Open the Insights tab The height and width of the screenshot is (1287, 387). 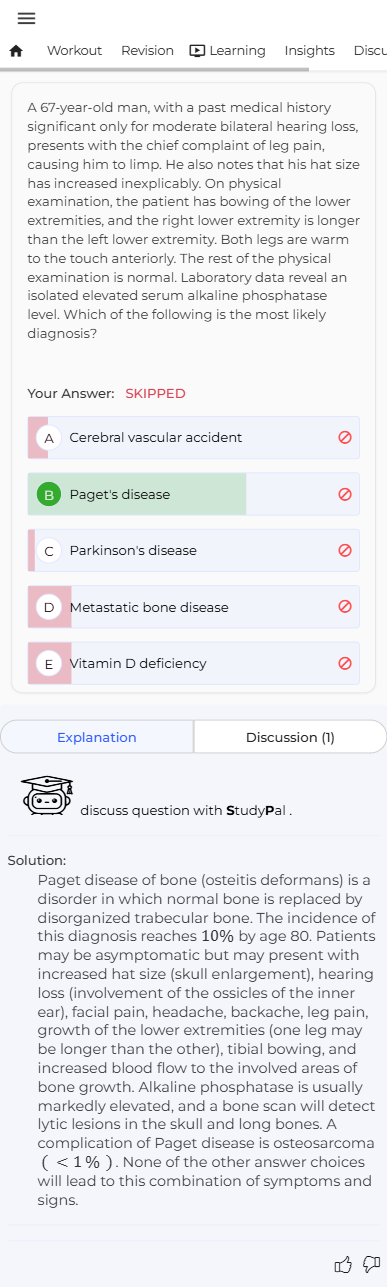point(310,51)
